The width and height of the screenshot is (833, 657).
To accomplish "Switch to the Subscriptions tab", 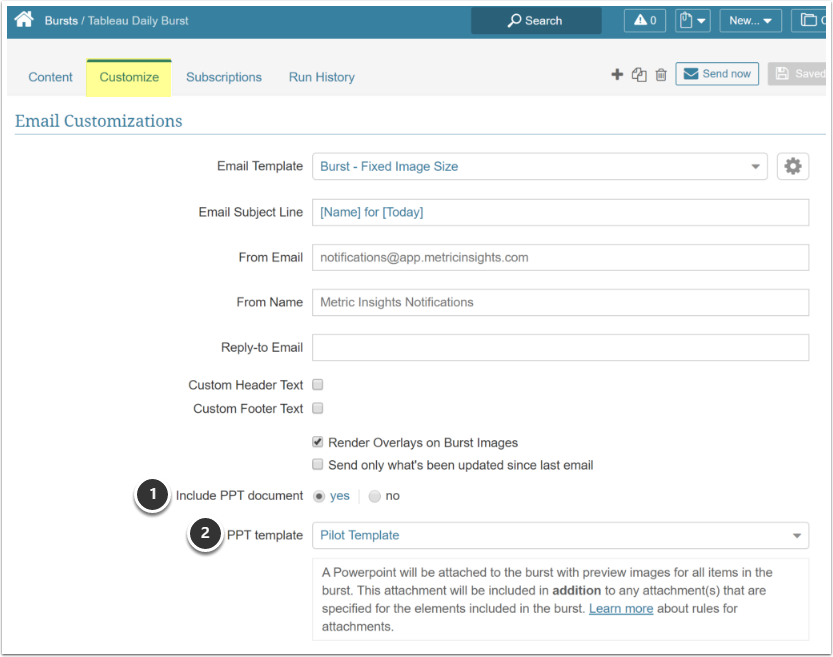I will 223,77.
